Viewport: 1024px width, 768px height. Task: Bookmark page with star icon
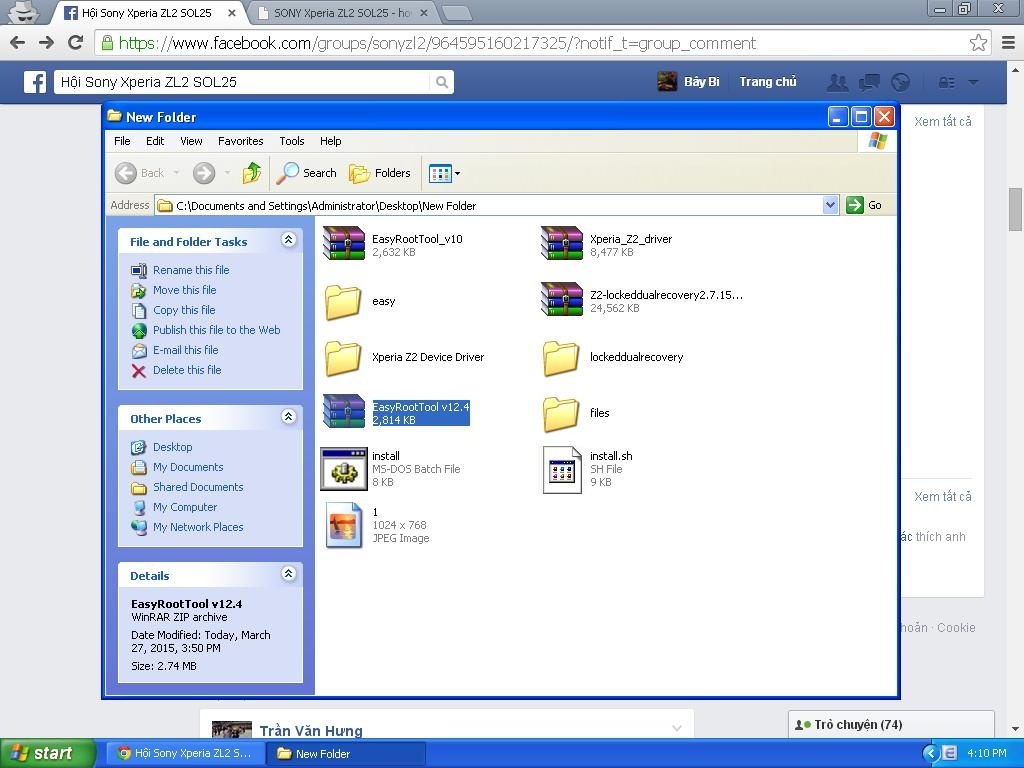point(978,43)
